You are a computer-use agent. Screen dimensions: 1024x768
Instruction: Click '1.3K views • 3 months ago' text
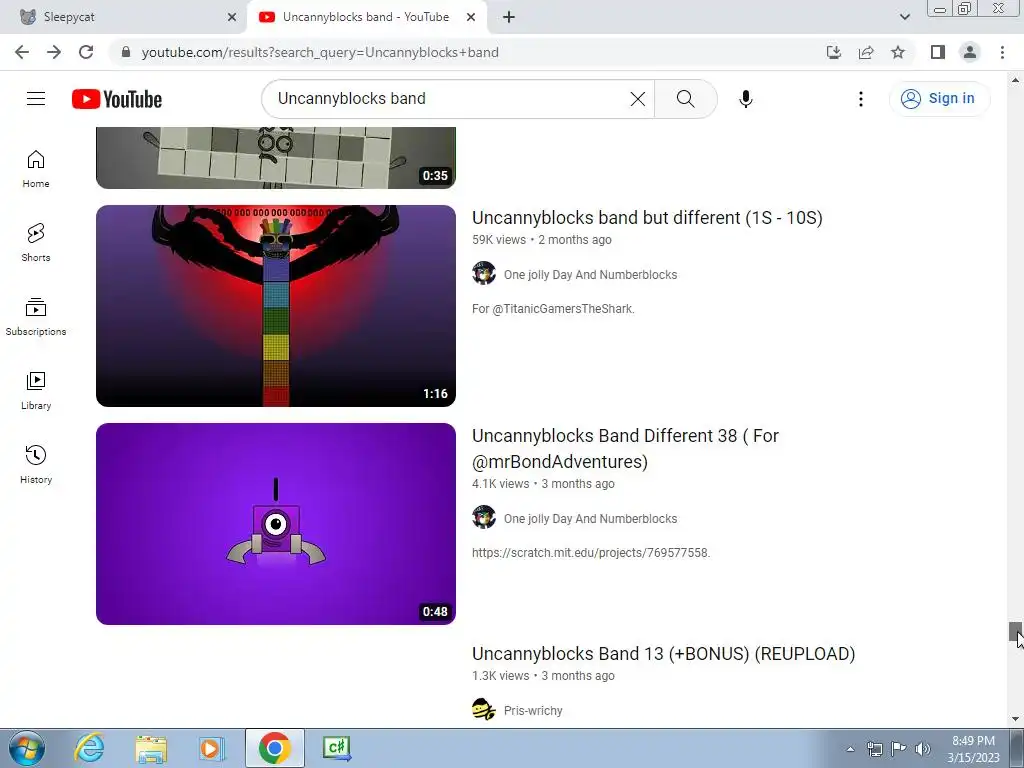[x=543, y=676]
